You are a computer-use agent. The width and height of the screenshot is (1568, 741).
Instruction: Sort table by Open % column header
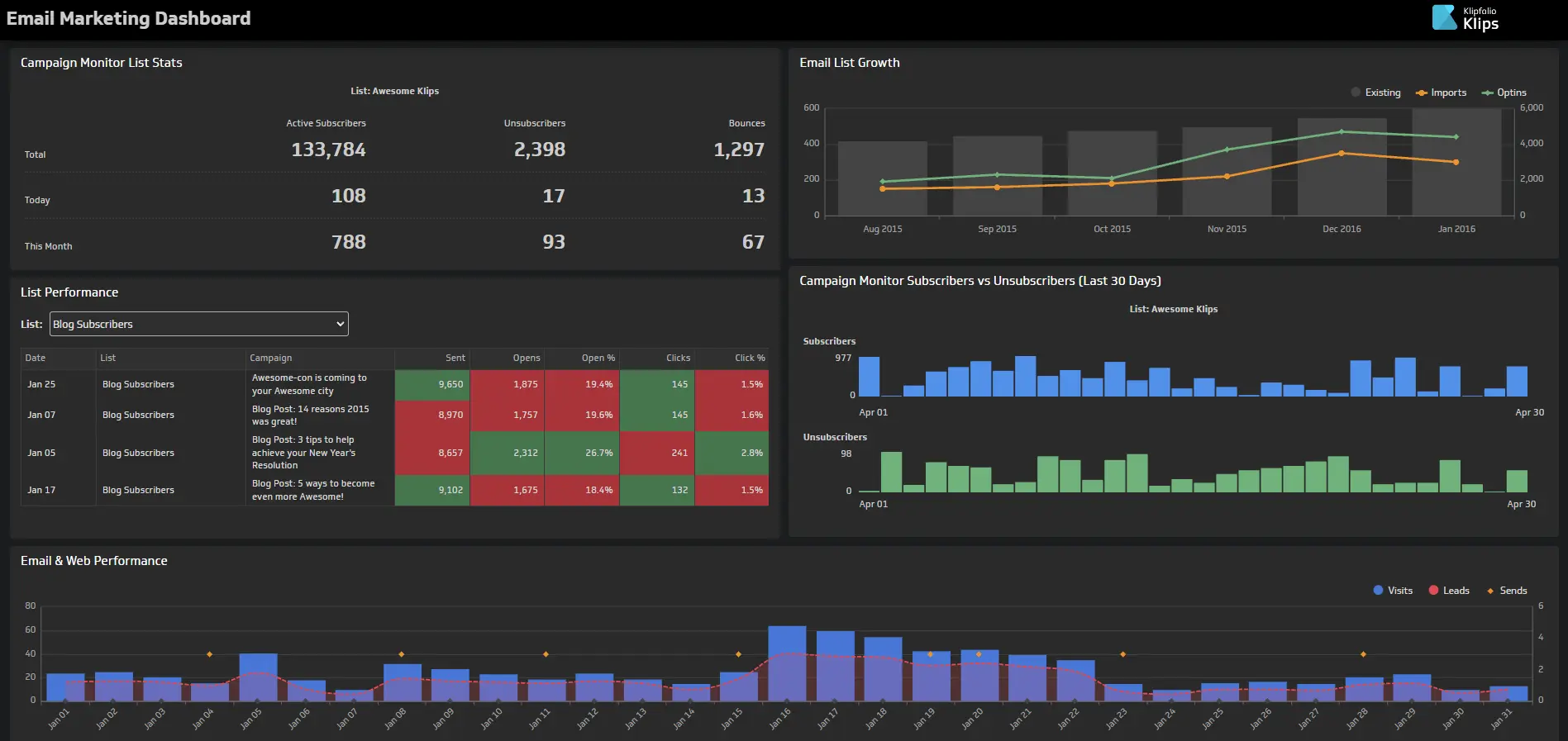click(x=598, y=358)
